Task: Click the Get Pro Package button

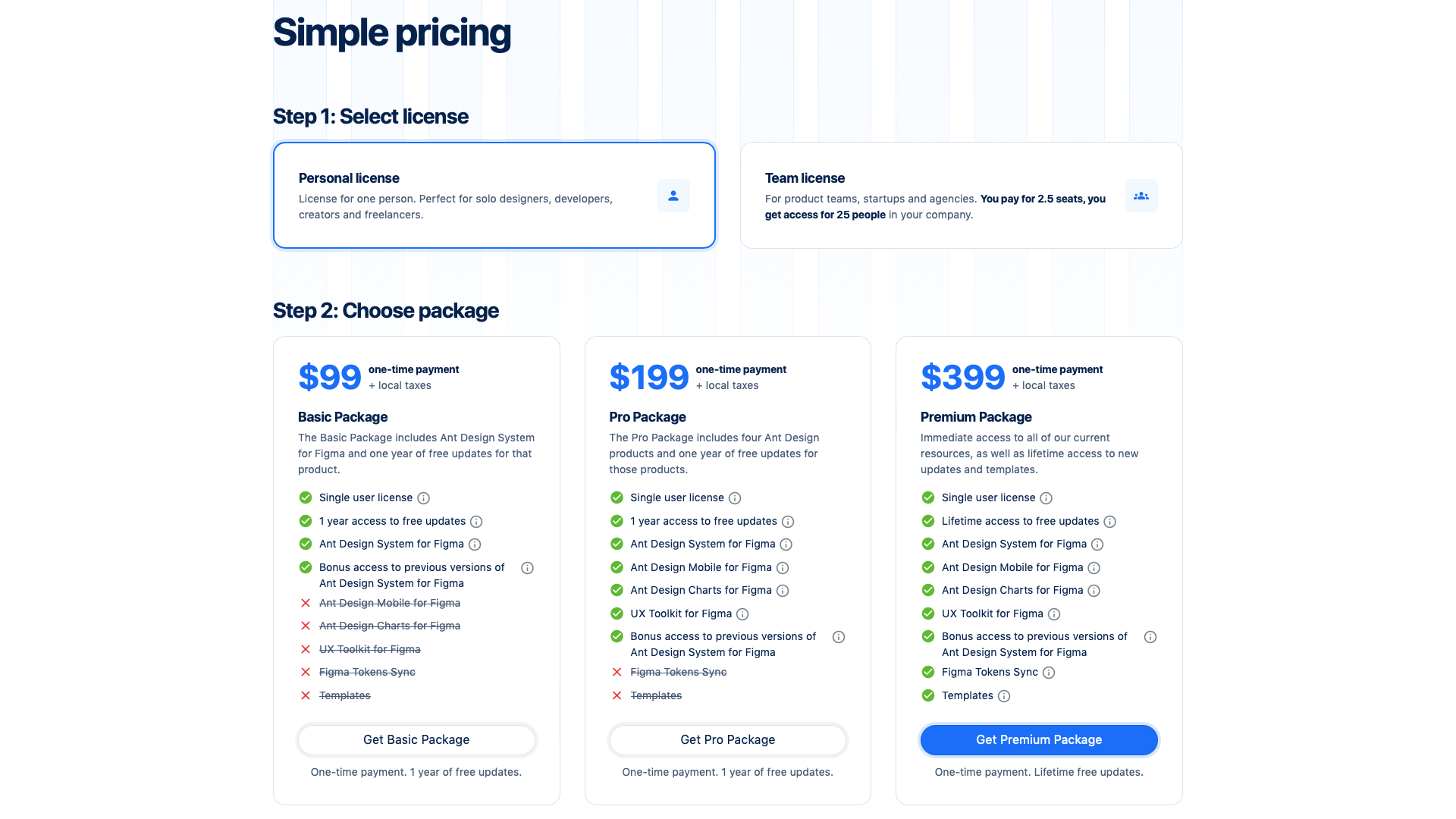Action: 728,740
